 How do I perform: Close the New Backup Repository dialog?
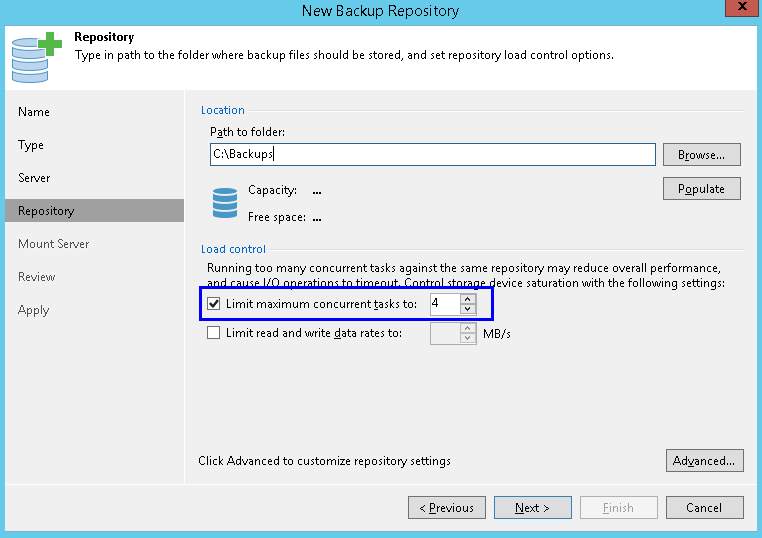[x=738, y=10]
